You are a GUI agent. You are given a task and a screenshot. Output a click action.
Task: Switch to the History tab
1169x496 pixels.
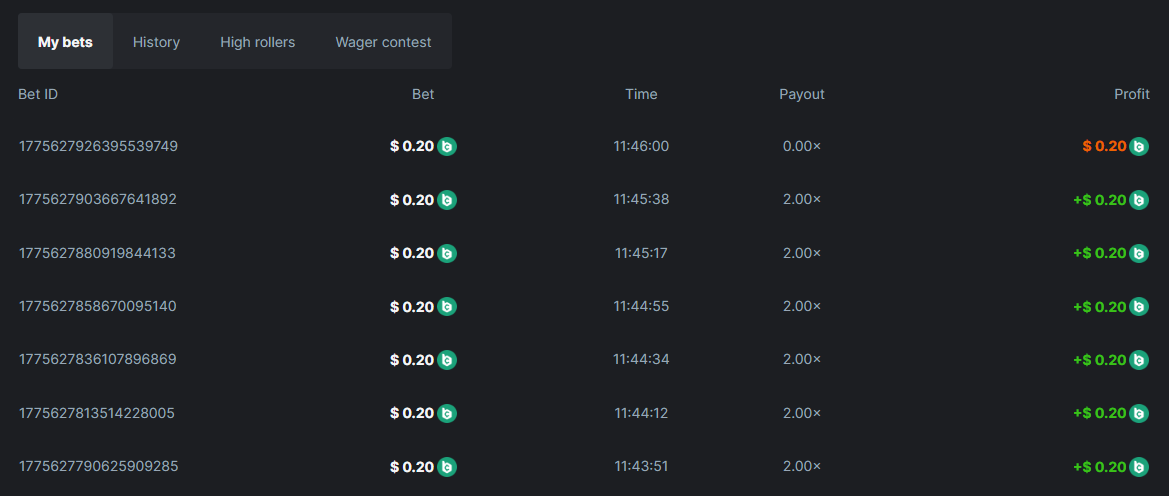click(156, 42)
